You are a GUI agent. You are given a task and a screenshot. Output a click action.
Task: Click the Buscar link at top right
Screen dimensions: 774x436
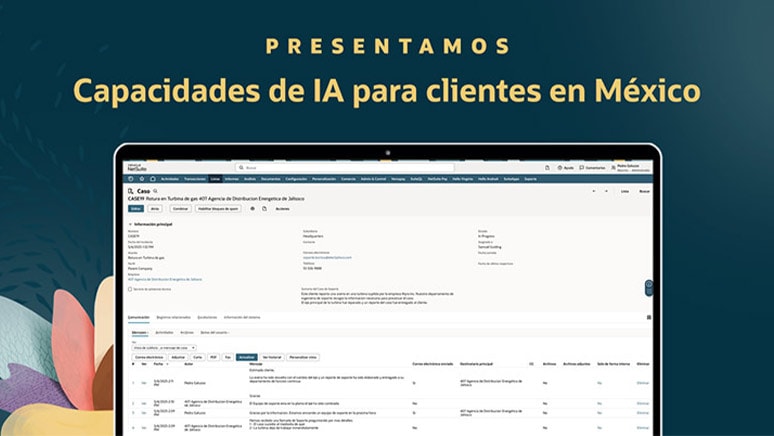coord(645,191)
